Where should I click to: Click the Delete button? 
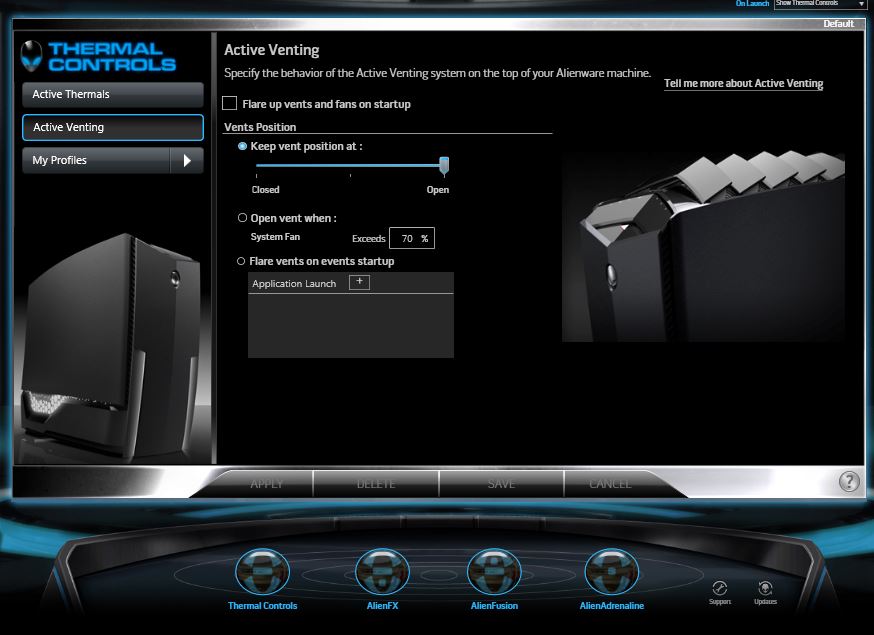[x=376, y=484]
